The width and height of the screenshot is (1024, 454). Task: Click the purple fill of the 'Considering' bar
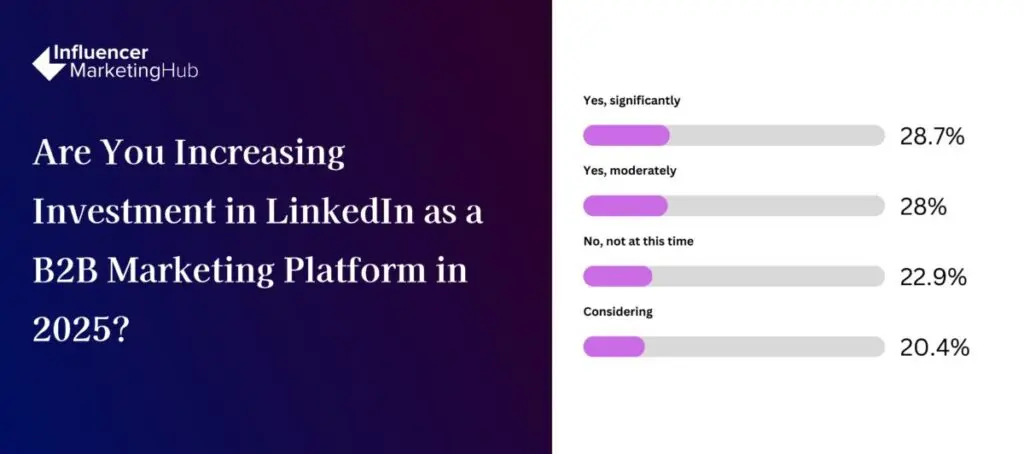tap(614, 346)
